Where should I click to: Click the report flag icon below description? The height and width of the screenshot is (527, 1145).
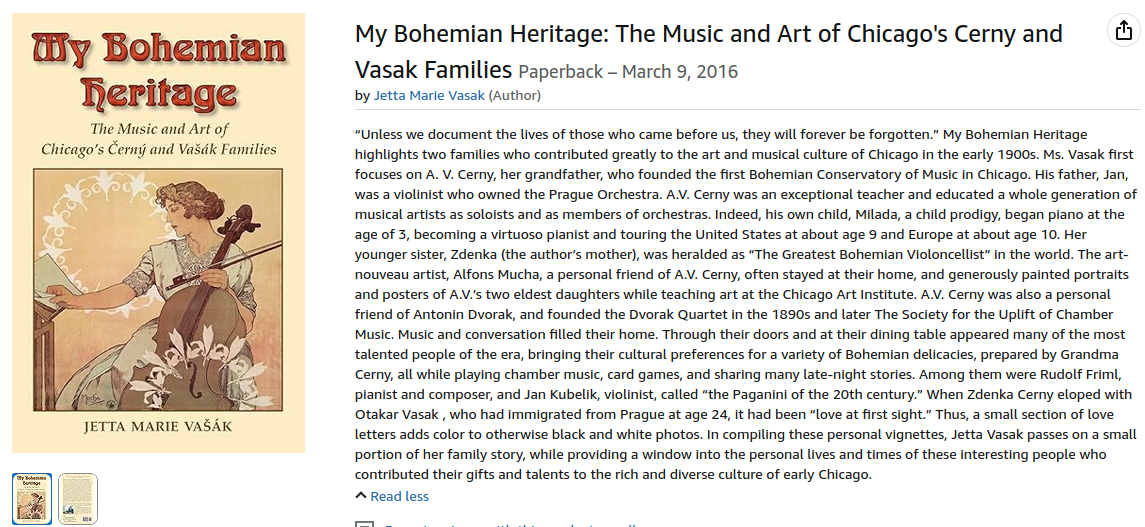(365, 524)
